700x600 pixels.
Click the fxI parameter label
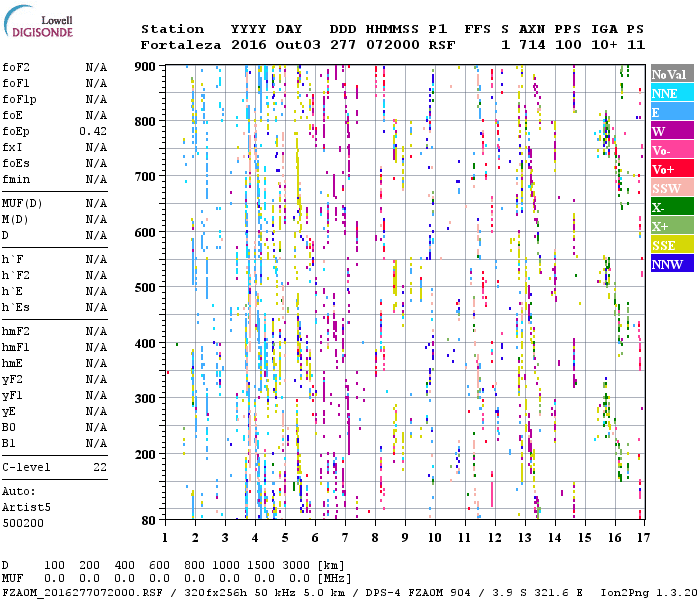(12, 147)
